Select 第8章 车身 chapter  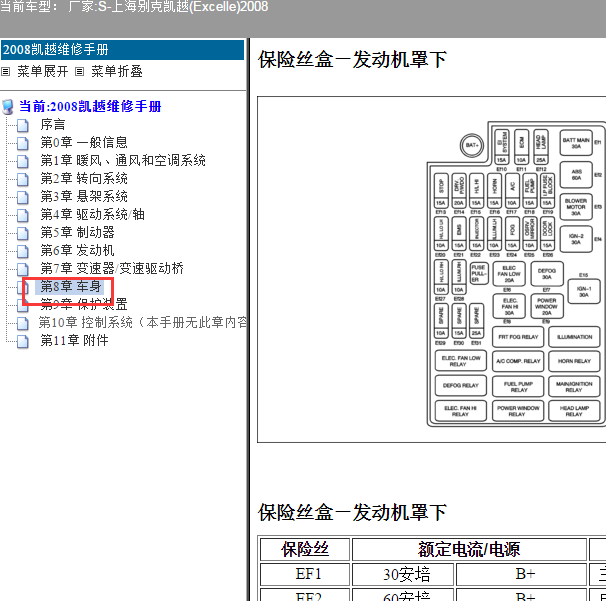tap(71, 286)
